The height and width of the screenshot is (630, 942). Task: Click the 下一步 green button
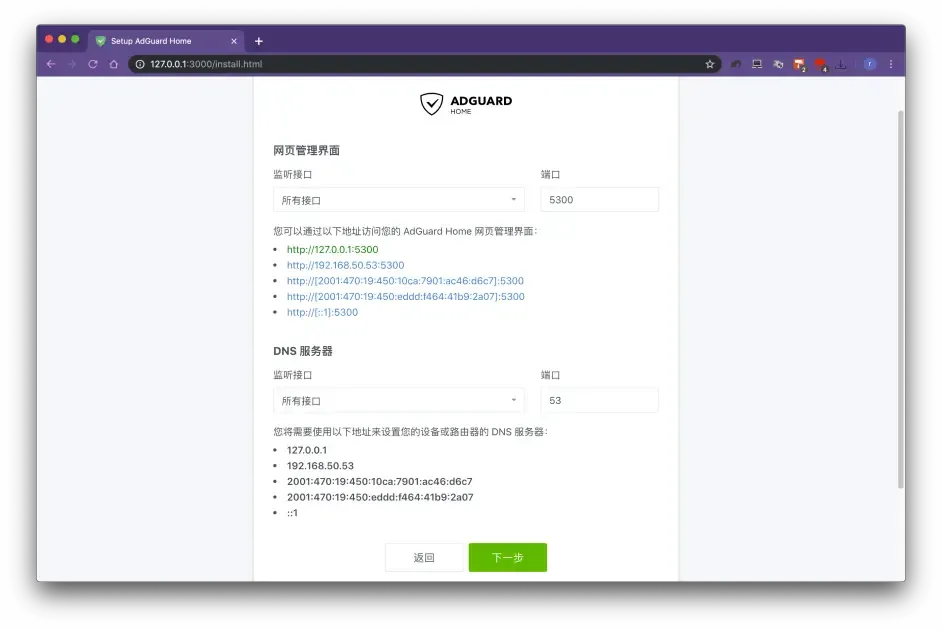[x=507, y=558]
